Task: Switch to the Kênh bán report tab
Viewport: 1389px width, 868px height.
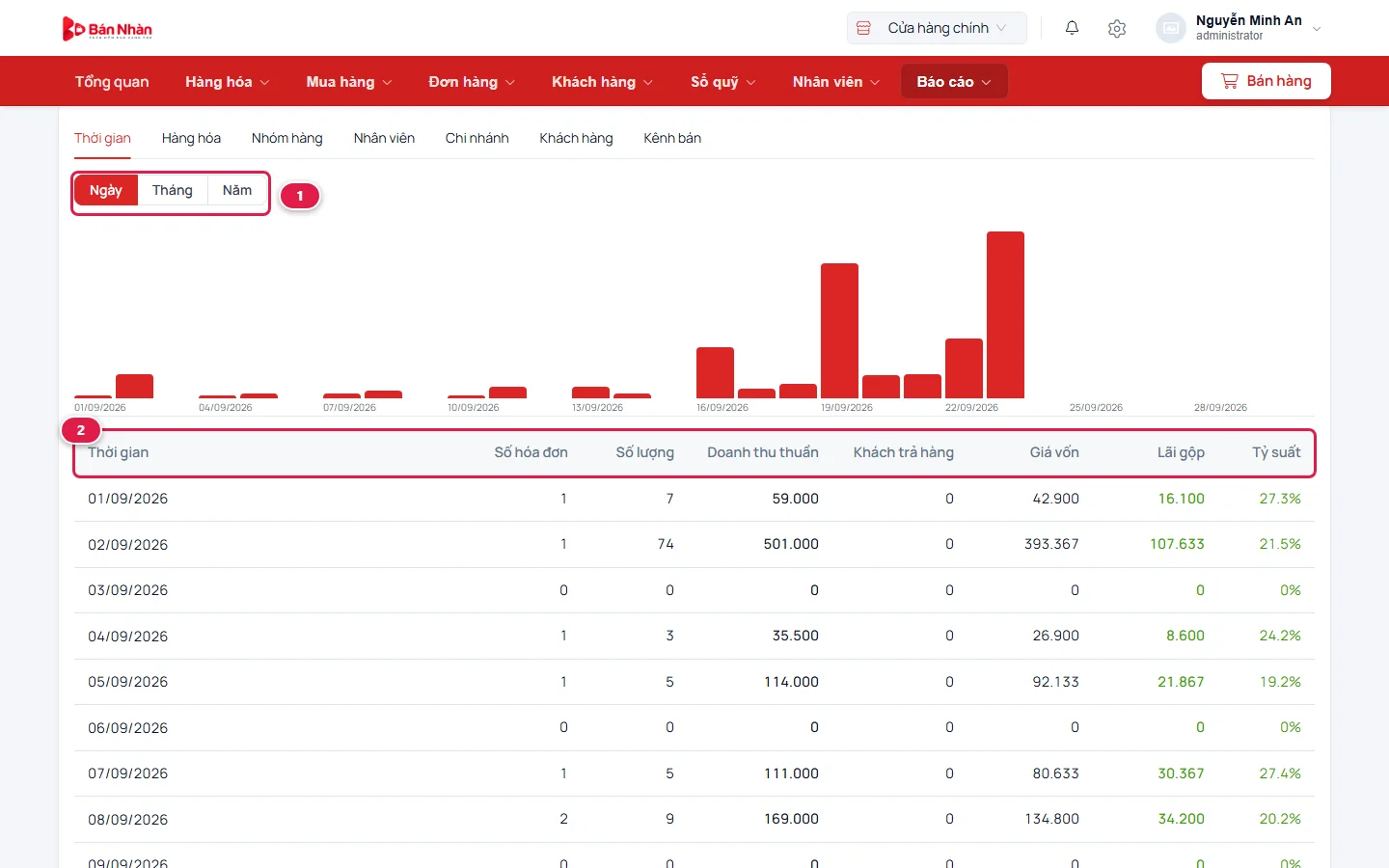Action: tap(672, 138)
